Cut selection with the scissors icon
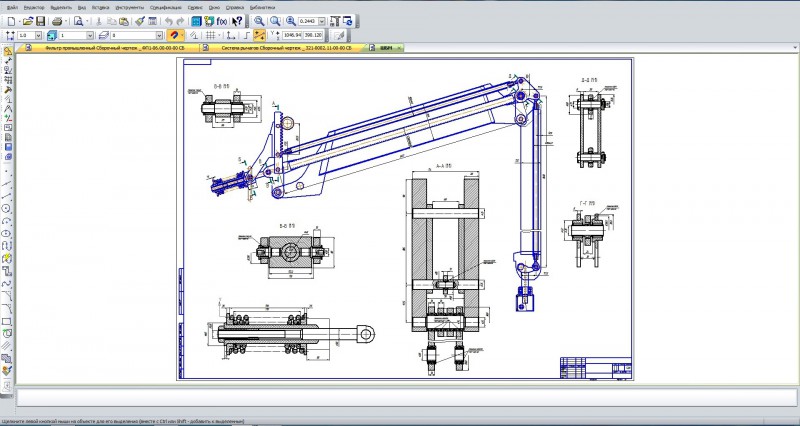Viewport: 800px width, 426px height. 99,21
